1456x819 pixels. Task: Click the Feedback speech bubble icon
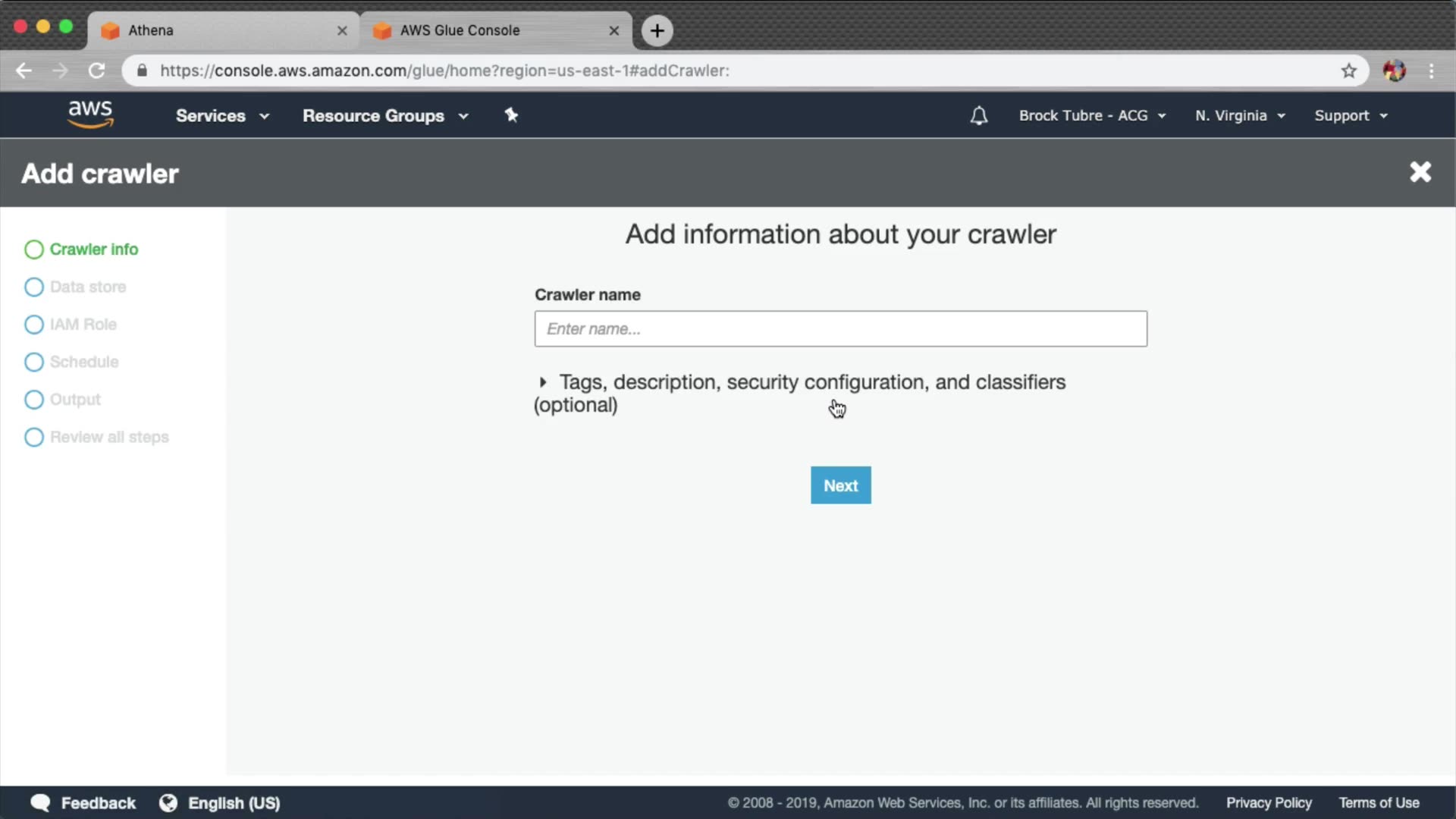click(40, 802)
